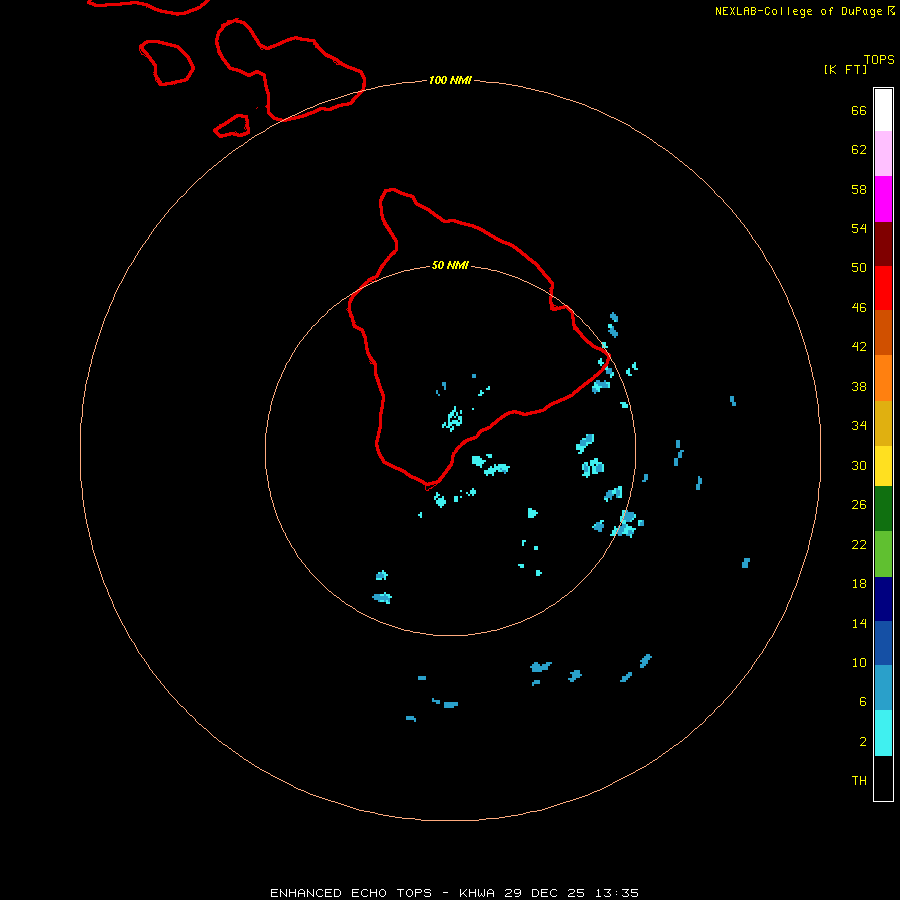Click the 50 NMI range ring label
Image resolution: width=900 pixels, height=900 pixels.
(450, 265)
